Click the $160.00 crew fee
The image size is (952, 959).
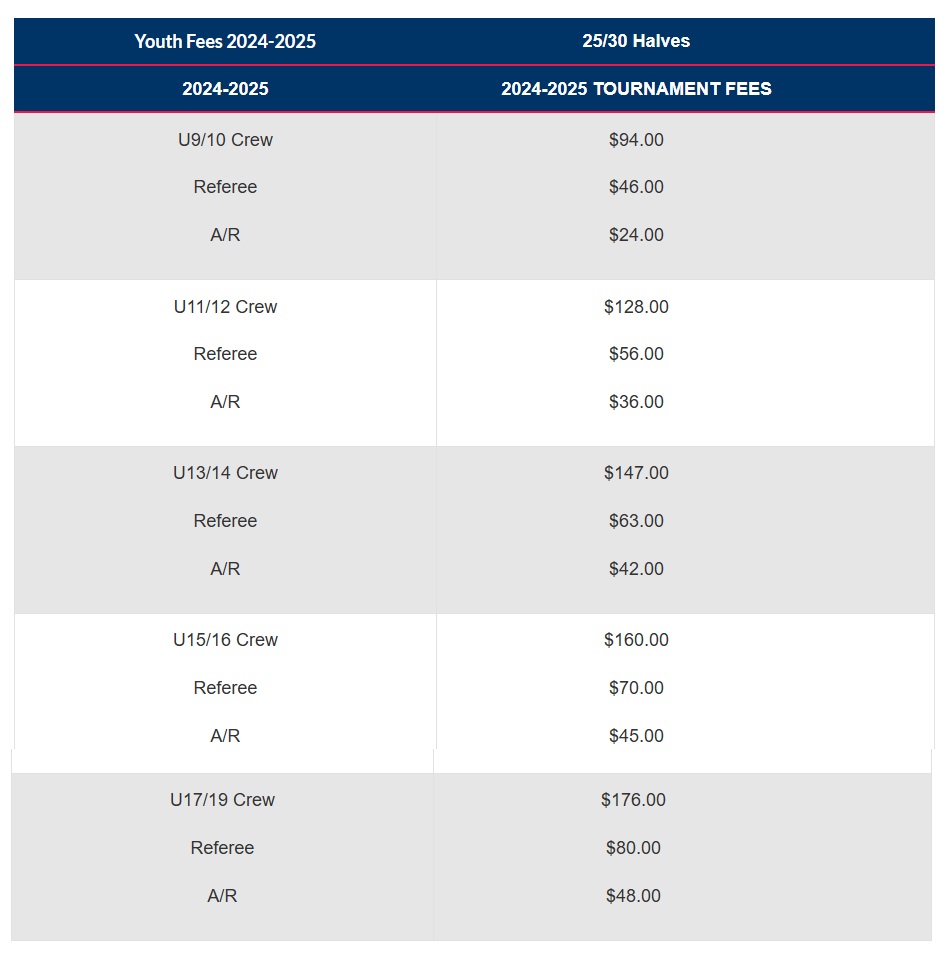636,640
